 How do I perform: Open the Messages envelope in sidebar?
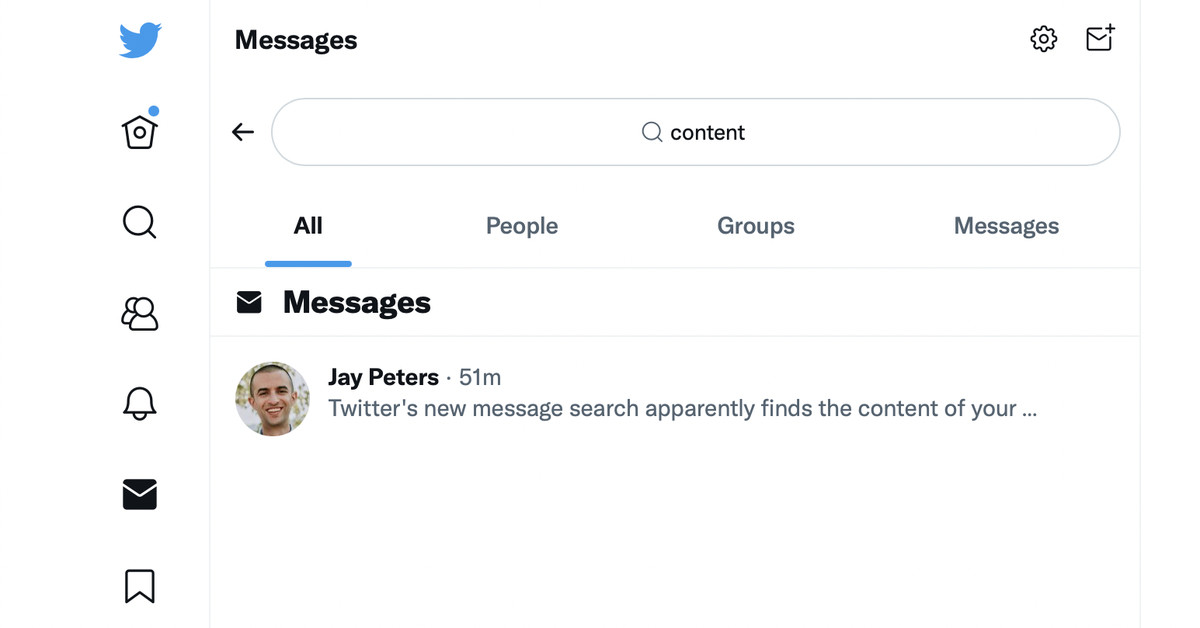point(140,494)
